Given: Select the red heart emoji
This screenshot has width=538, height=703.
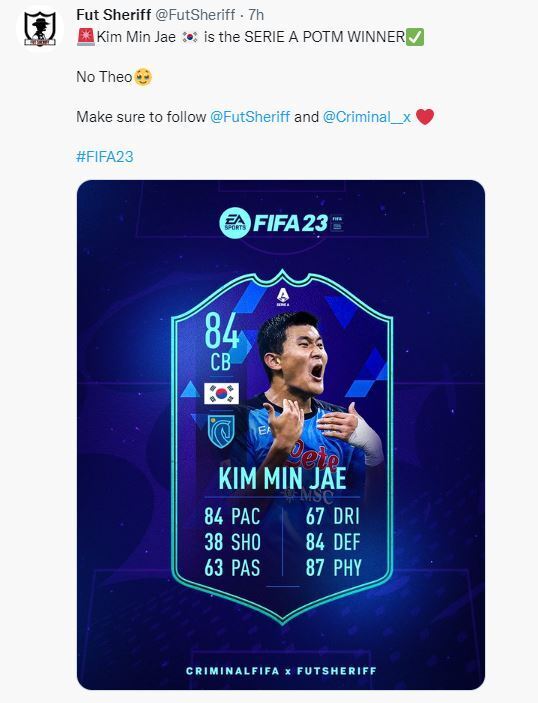Looking at the screenshot, I should (x=425, y=117).
